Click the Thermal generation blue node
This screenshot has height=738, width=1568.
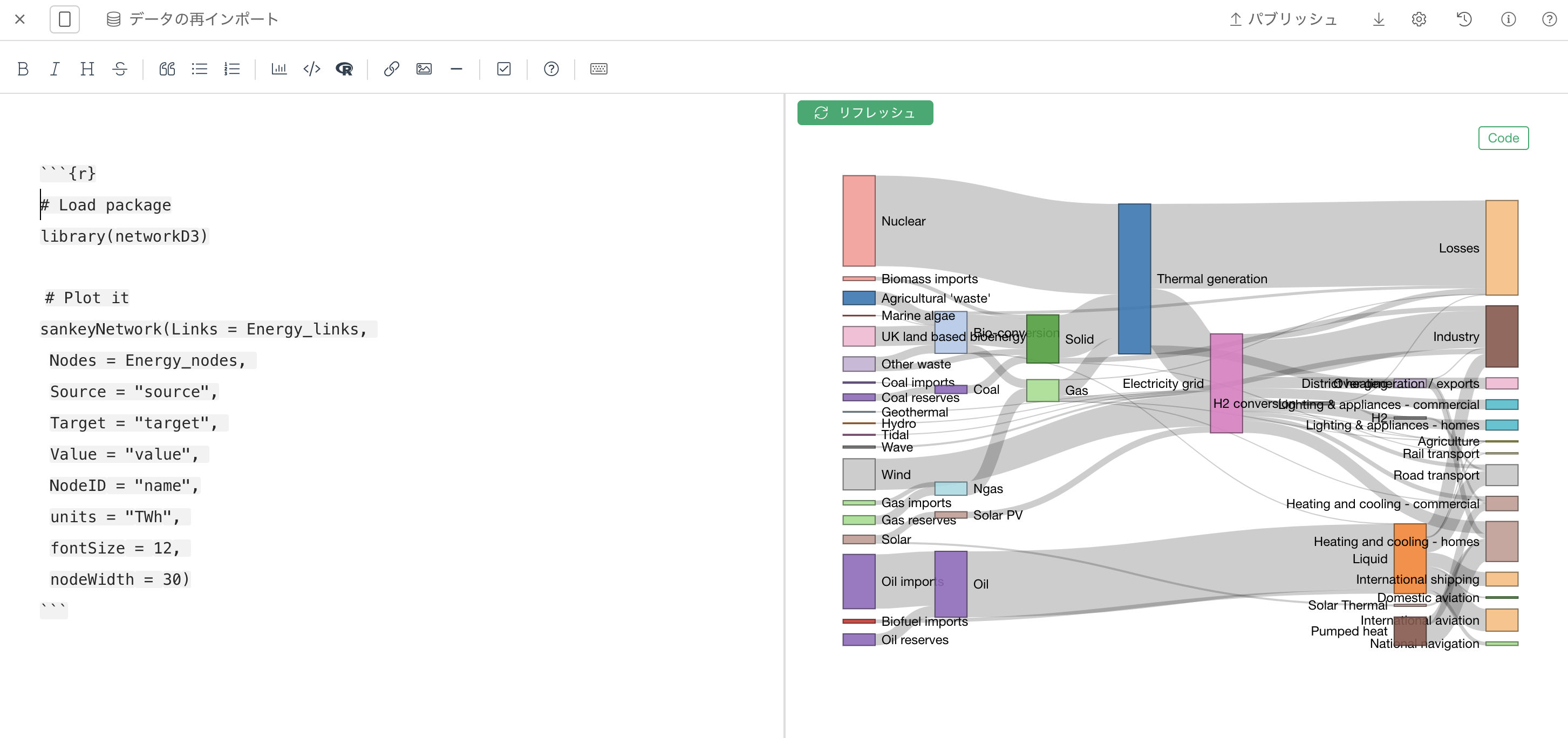tap(1134, 279)
